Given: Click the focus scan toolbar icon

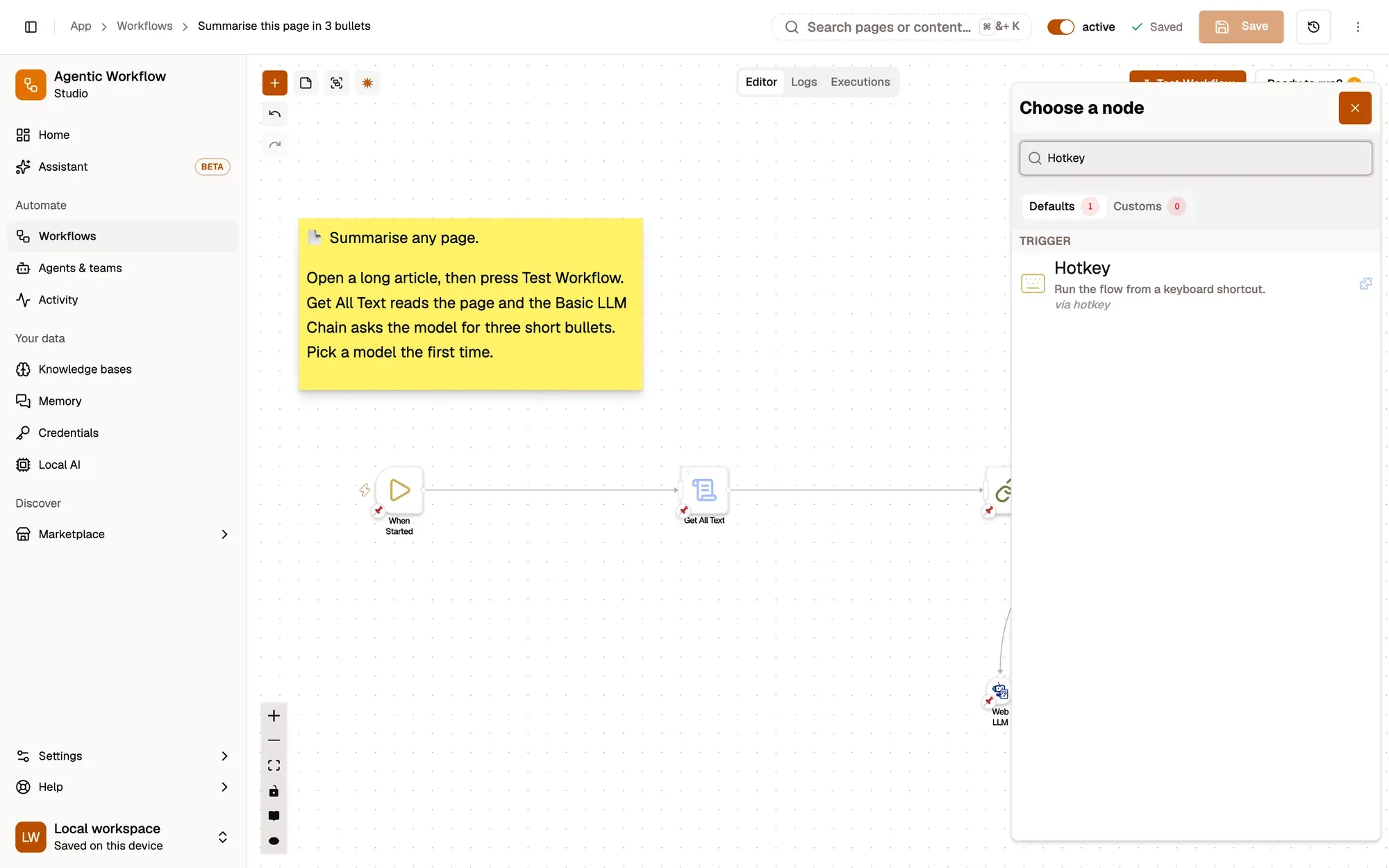Looking at the screenshot, I should [x=337, y=83].
